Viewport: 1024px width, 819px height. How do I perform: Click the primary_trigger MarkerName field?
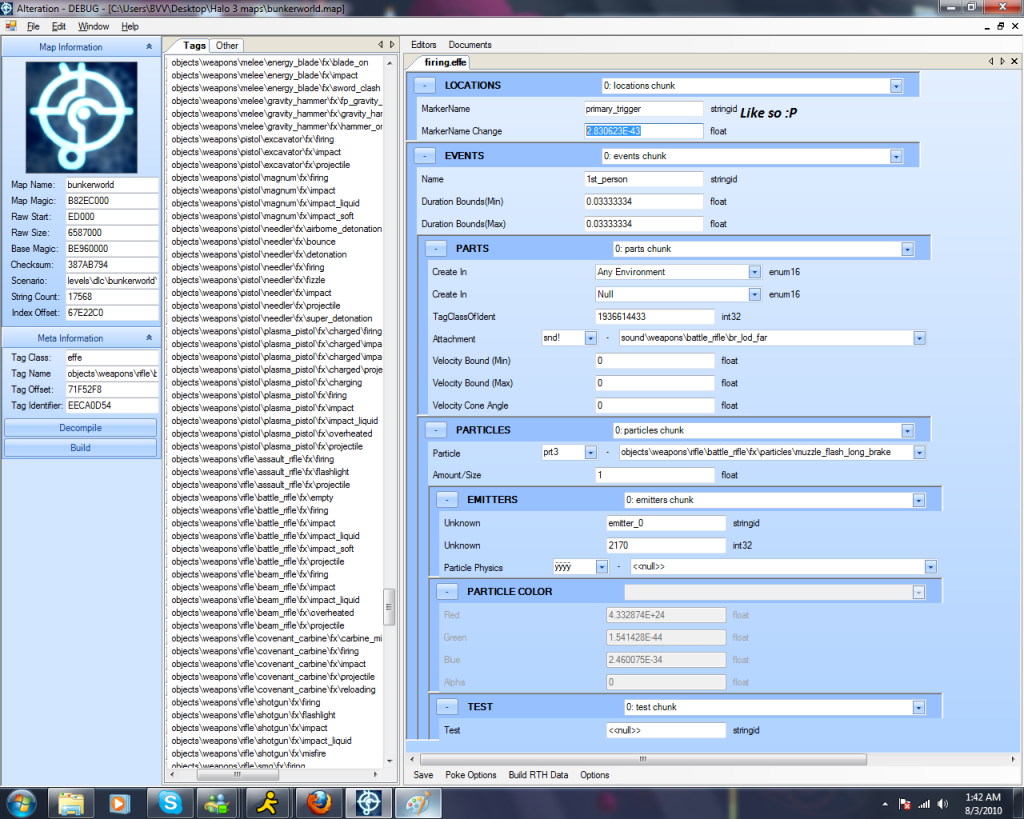[x=643, y=109]
